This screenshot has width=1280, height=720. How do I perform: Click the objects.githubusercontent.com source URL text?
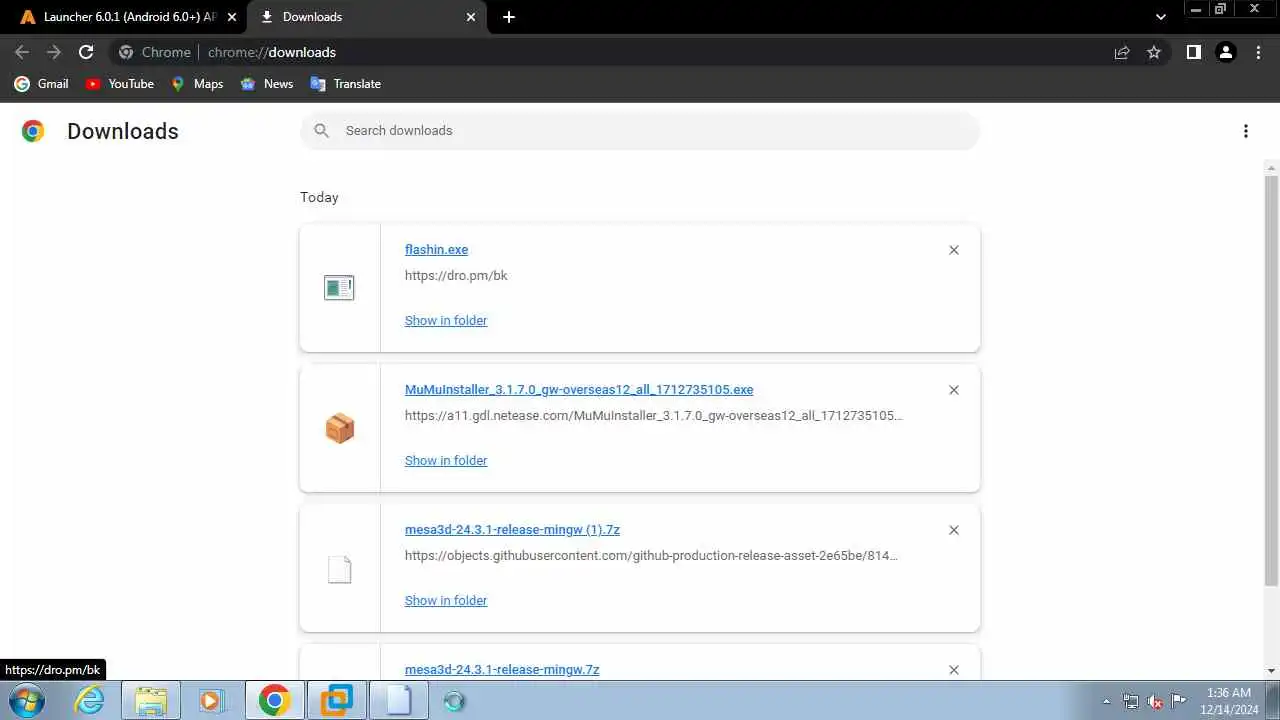[x=651, y=555]
